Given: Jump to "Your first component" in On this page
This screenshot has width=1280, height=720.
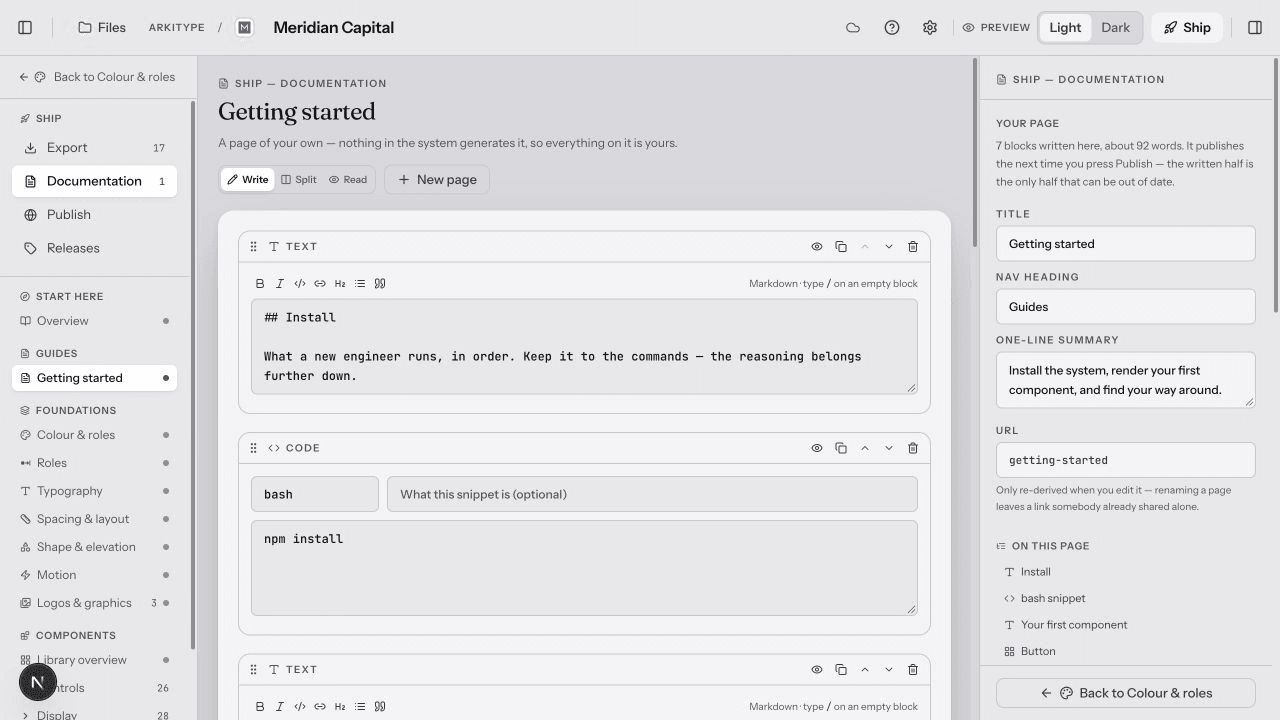Looking at the screenshot, I should point(1074,625).
